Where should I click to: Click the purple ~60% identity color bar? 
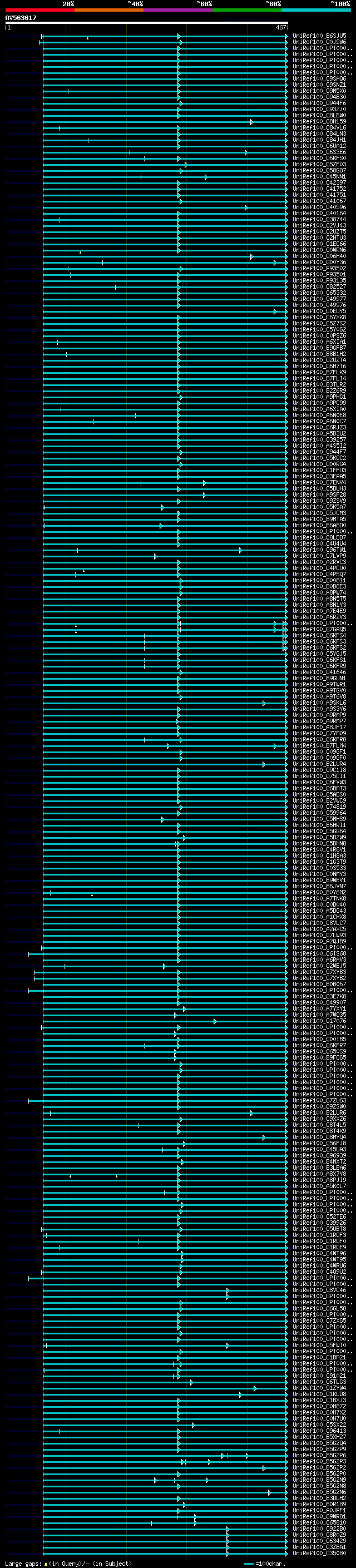pyautogui.click(x=177, y=10)
